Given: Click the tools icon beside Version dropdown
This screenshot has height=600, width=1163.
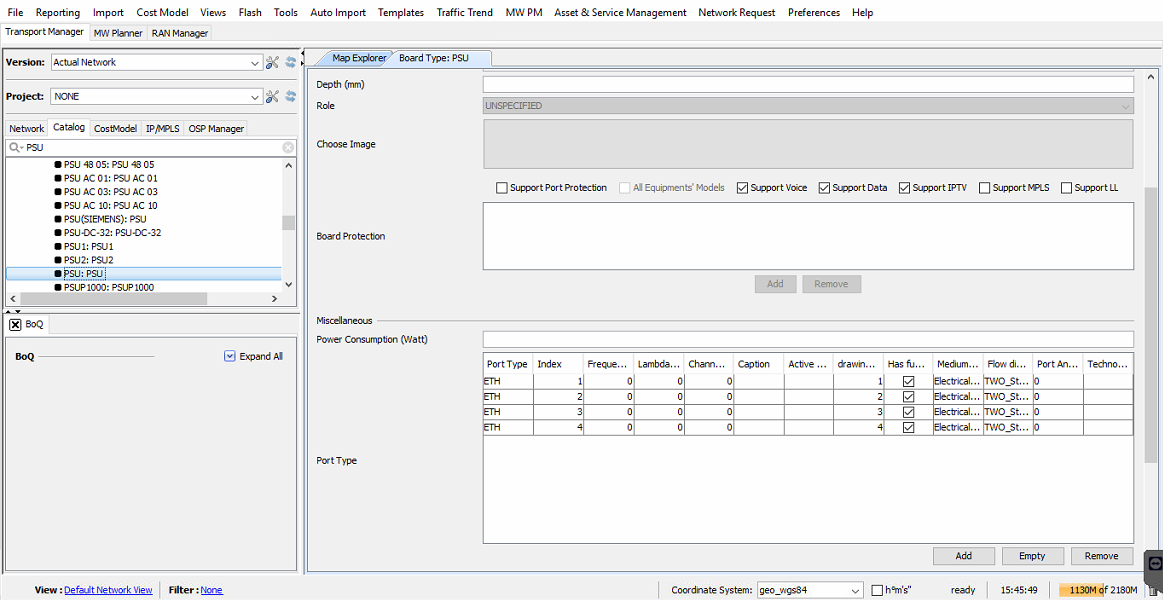Looking at the screenshot, I should (272, 62).
